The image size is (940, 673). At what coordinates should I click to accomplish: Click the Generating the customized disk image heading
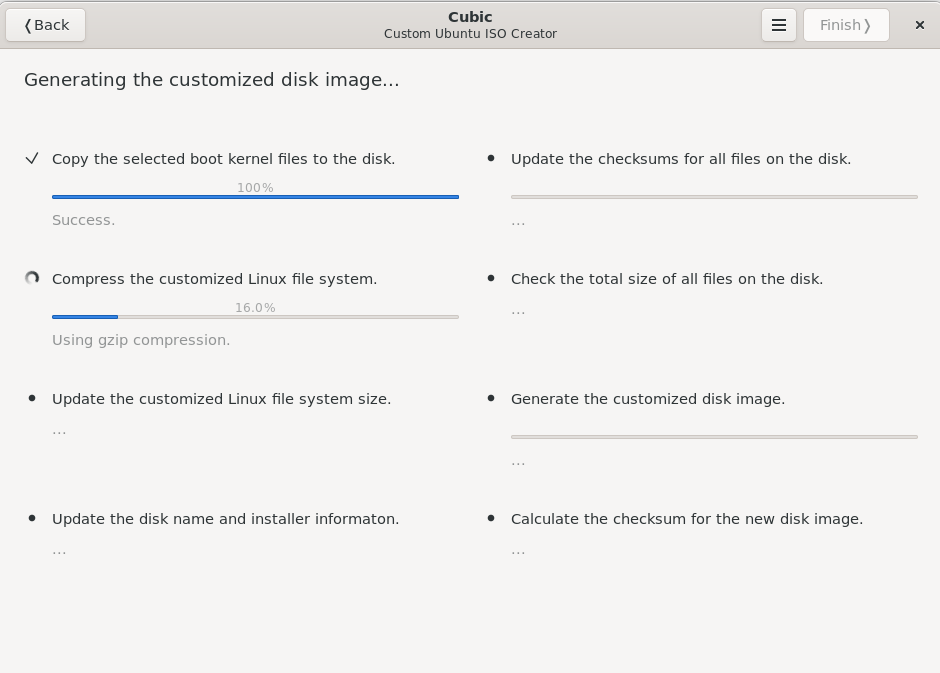[211, 80]
